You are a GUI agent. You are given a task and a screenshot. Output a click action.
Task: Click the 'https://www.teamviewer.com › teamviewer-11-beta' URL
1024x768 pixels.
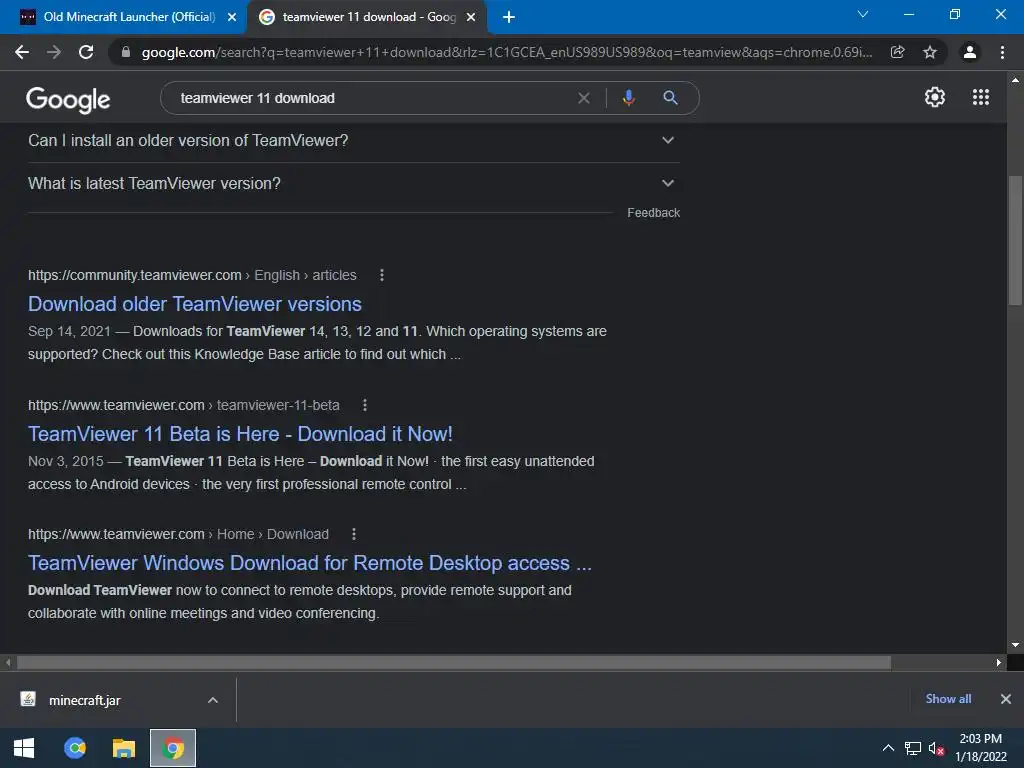click(184, 406)
